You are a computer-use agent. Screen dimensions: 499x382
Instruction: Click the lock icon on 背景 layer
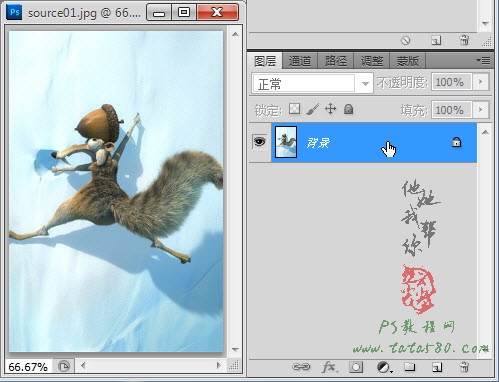pos(456,142)
